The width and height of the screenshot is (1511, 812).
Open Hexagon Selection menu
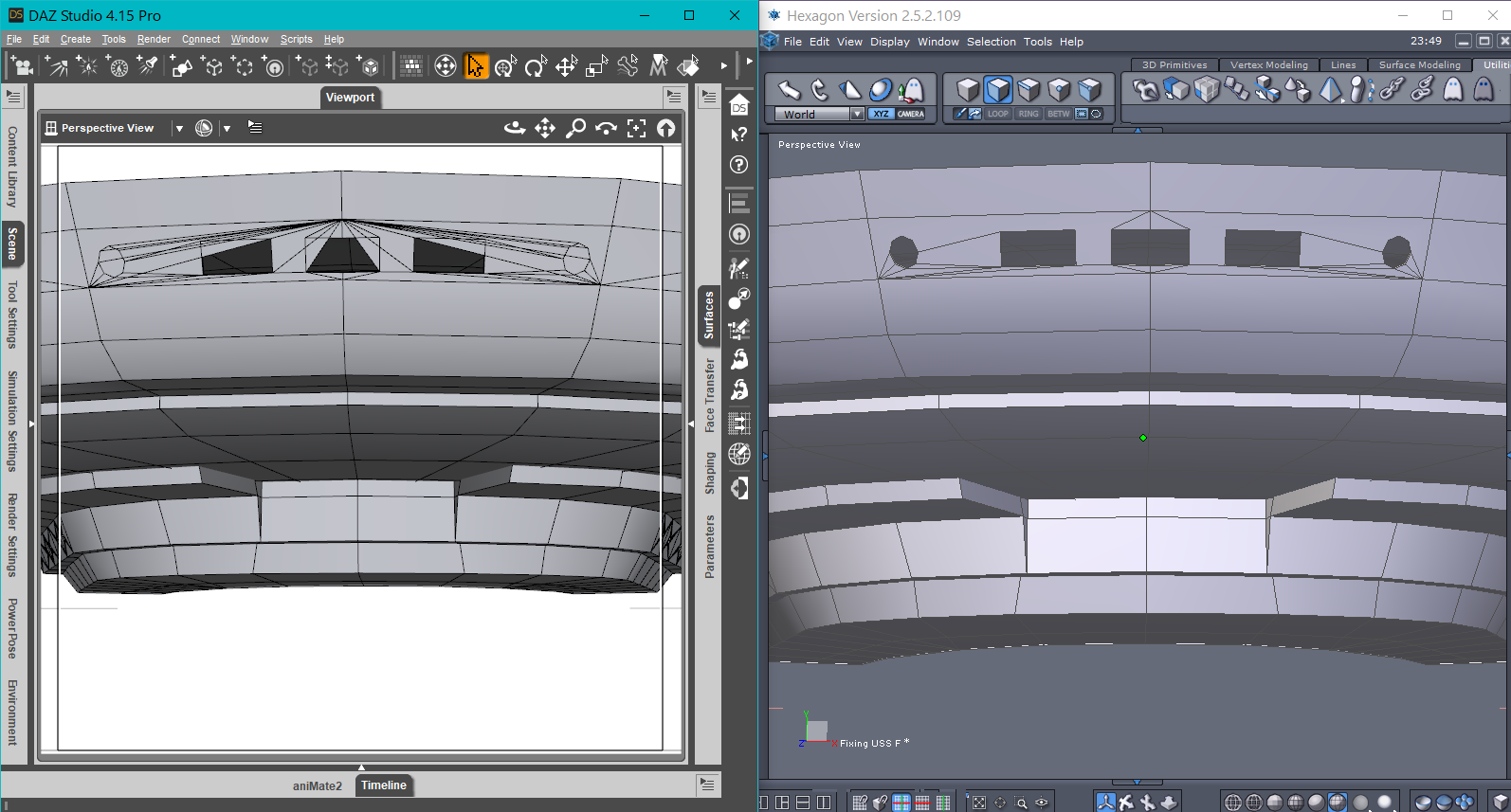pos(991,42)
